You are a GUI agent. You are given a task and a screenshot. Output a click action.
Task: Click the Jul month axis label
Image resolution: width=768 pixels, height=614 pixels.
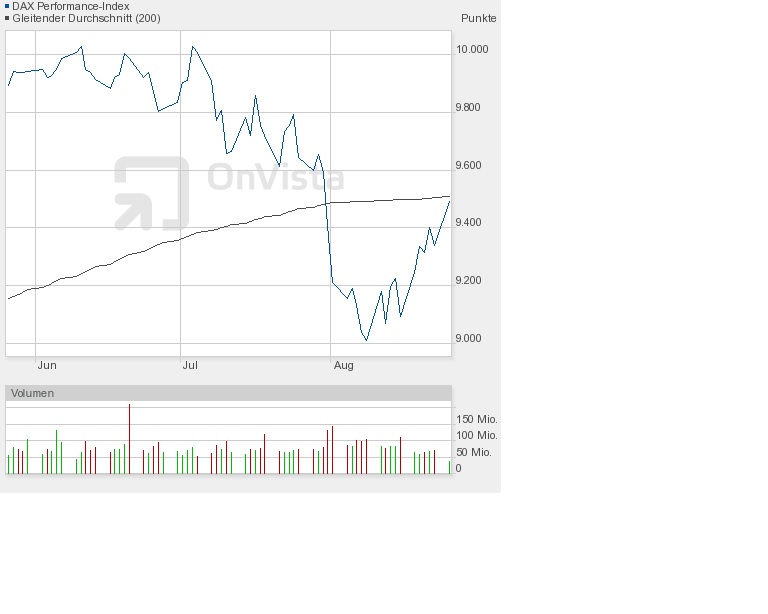point(190,365)
